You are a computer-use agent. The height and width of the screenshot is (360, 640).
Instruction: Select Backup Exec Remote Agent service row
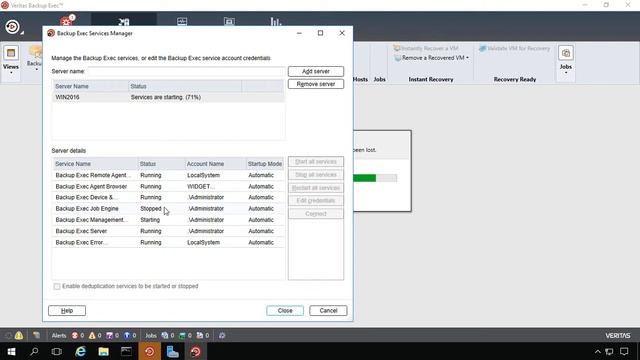168,176
